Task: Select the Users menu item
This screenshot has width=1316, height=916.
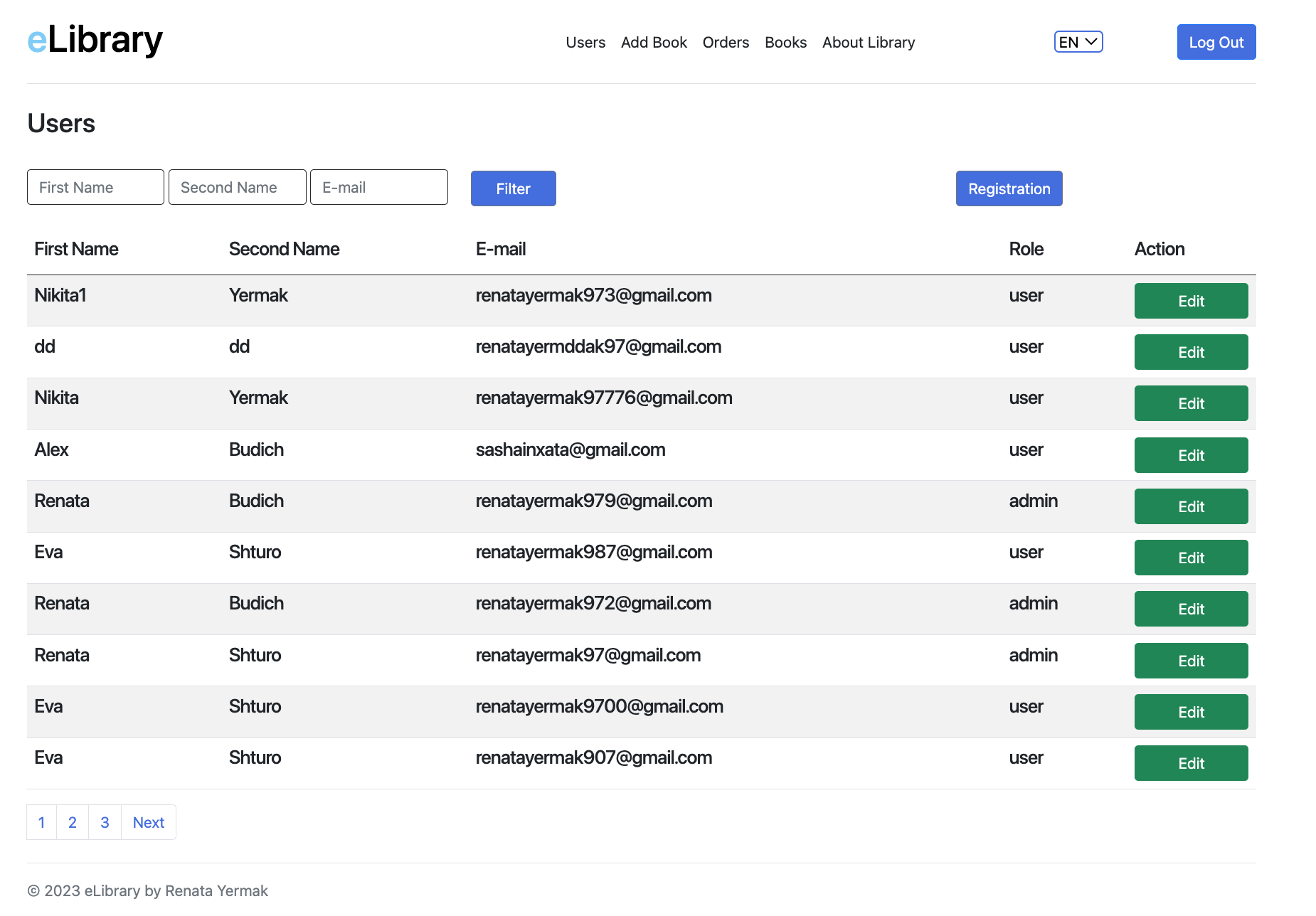Action: pyautogui.click(x=585, y=42)
